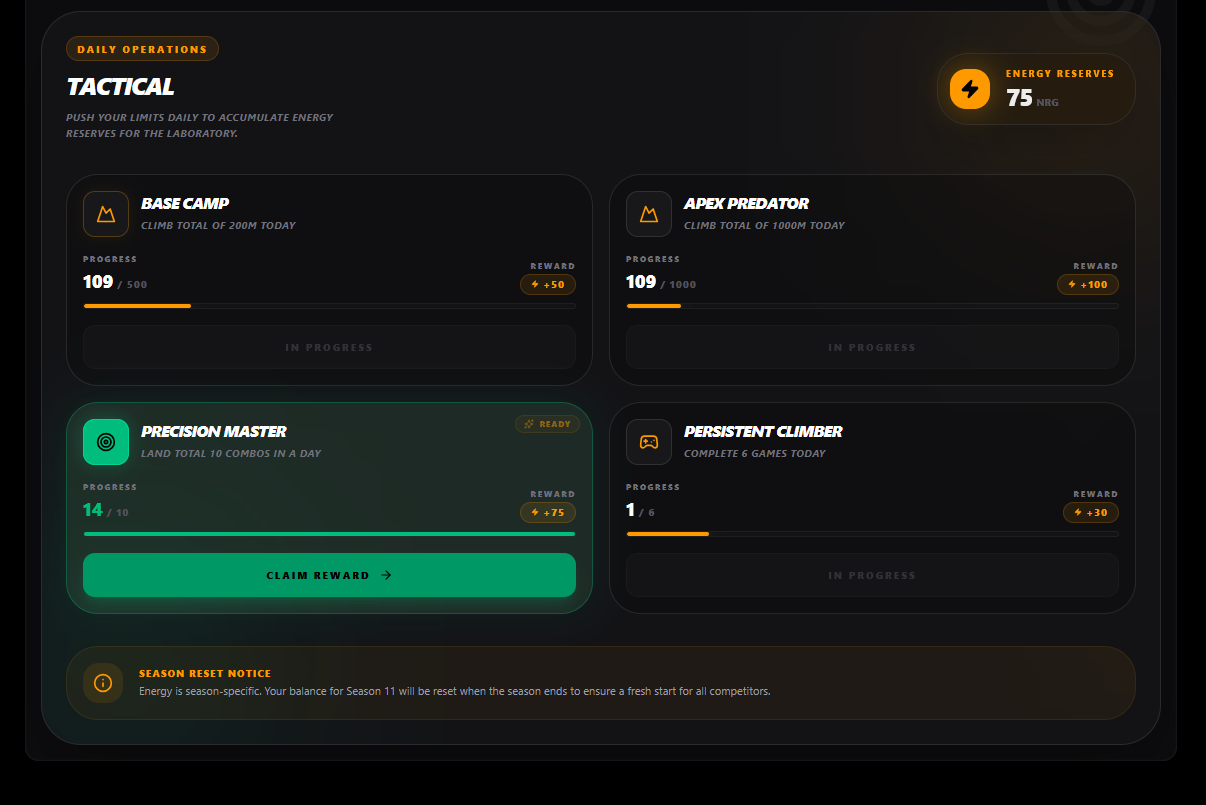Click the 'Push your limits daily' description
Viewport: 1206px width, 805px height.
click(200, 125)
